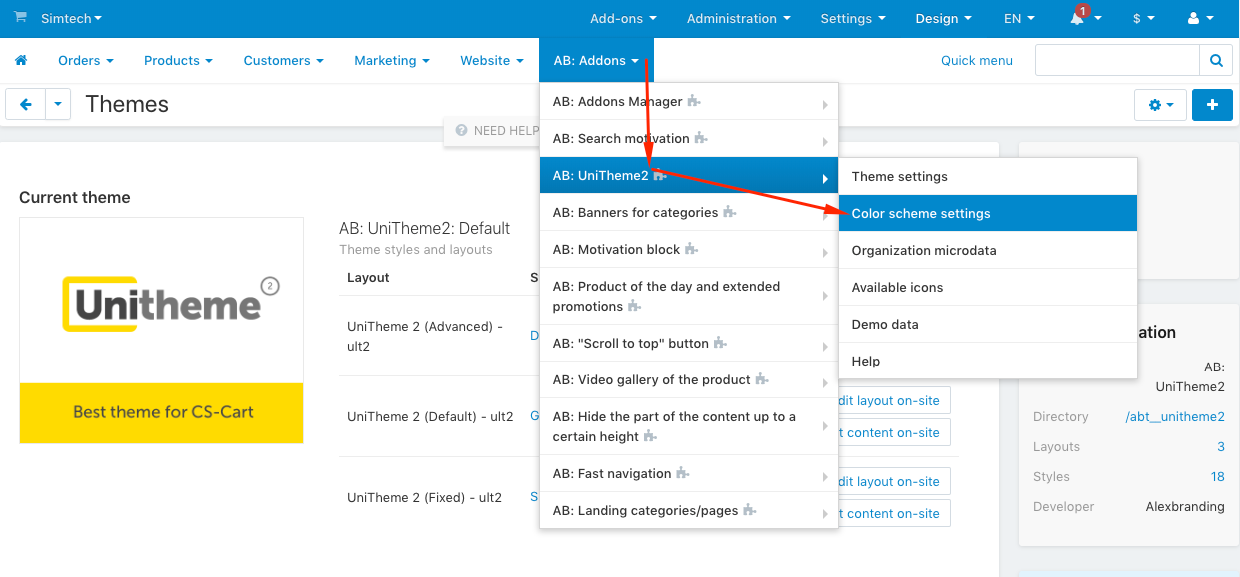The width and height of the screenshot is (1240, 577).
Task: Select AB: Motivation block item
Action: coord(689,249)
